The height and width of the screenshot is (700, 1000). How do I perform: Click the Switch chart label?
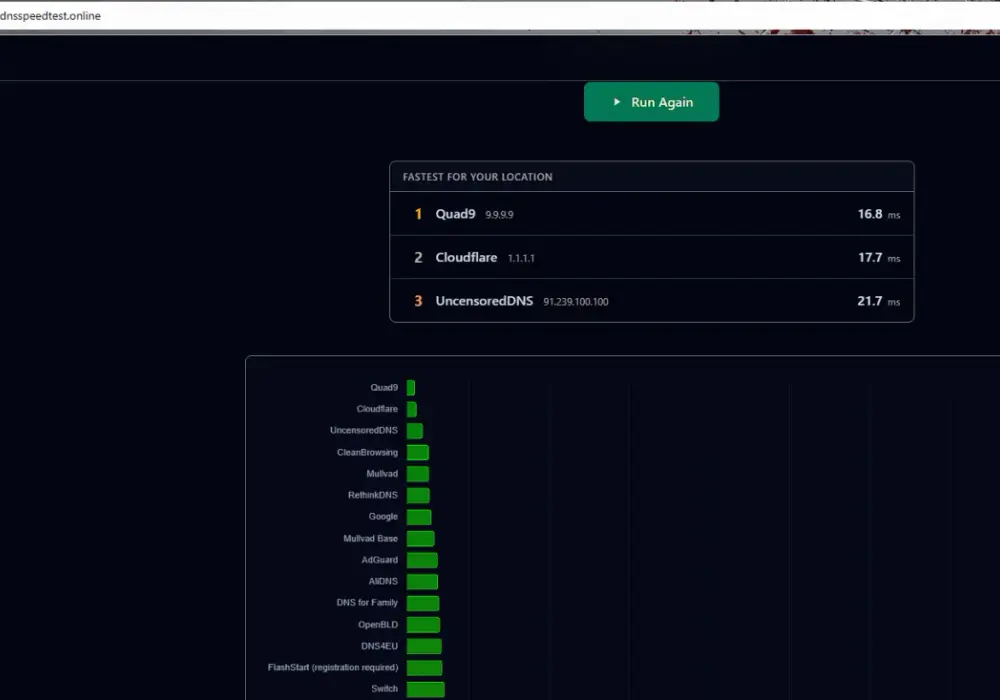coord(384,689)
